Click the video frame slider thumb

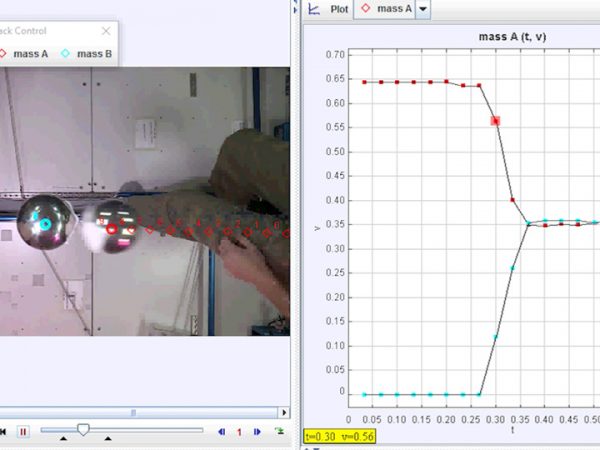tap(83, 429)
